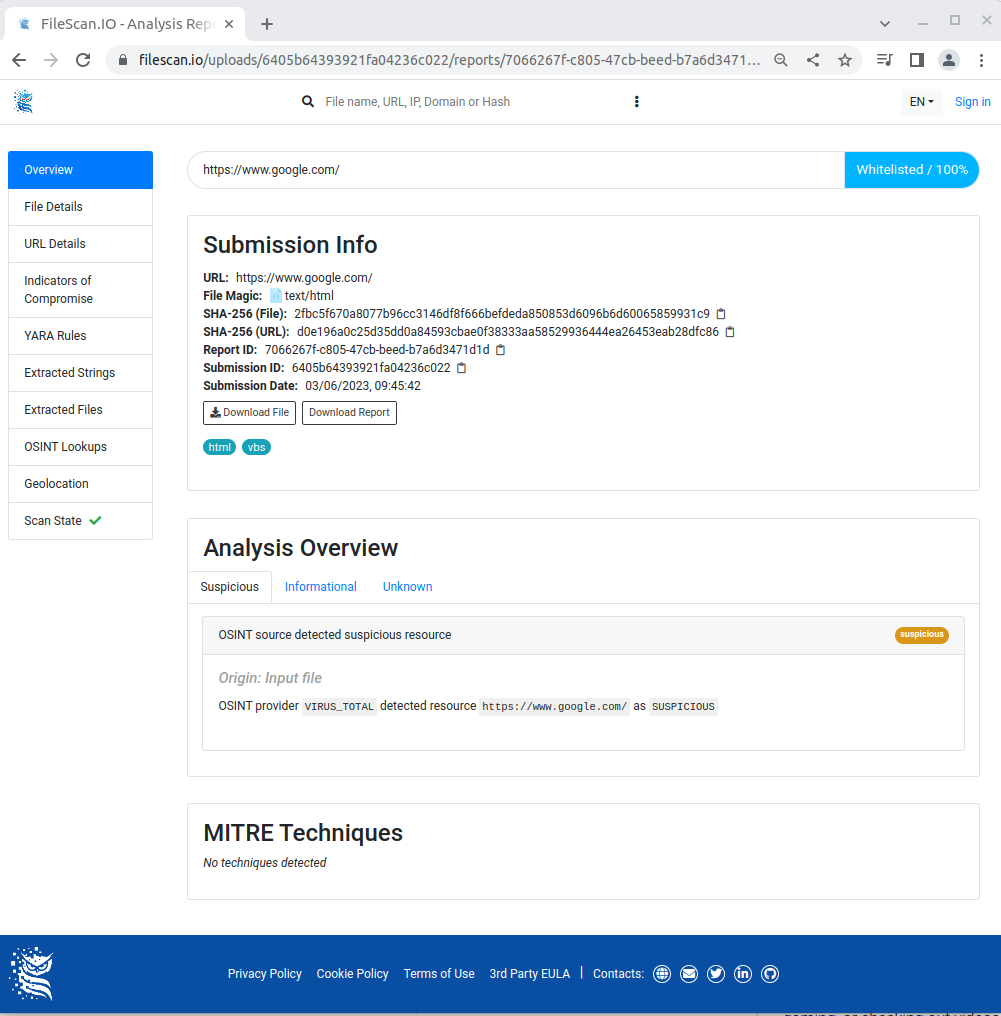Close the FileScan.IO tab
This screenshot has width=1001, height=1016.
pos(229,24)
